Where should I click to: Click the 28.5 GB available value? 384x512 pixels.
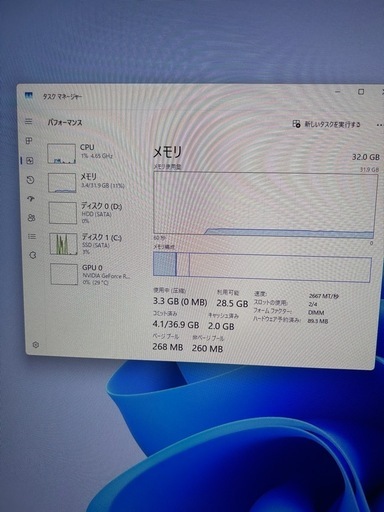click(232, 303)
